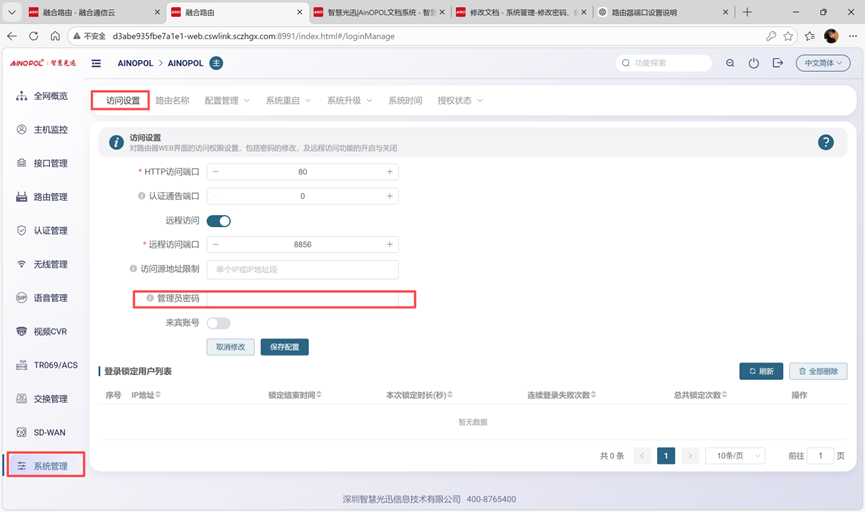
Task: Click the zoom-out magnifier icon in the header
Action: pyautogui.click(x=730, y=63)
